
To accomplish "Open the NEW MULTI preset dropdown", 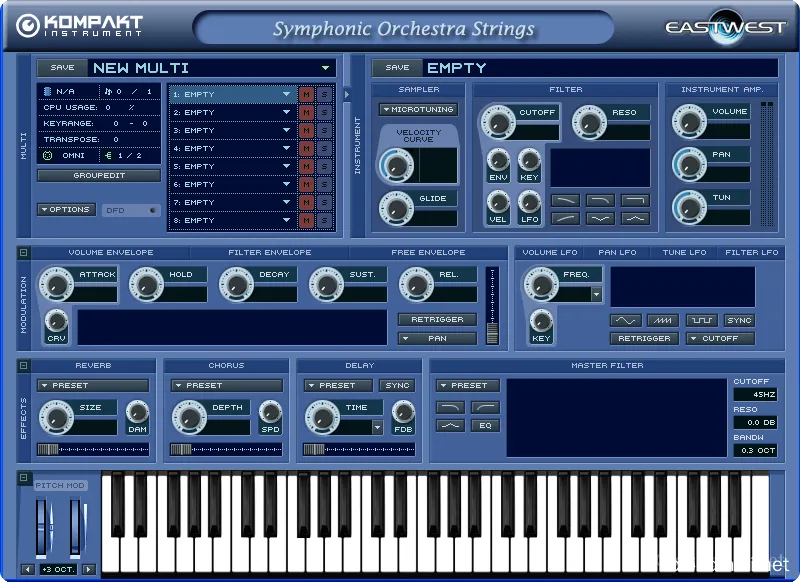I will (325, 67).
